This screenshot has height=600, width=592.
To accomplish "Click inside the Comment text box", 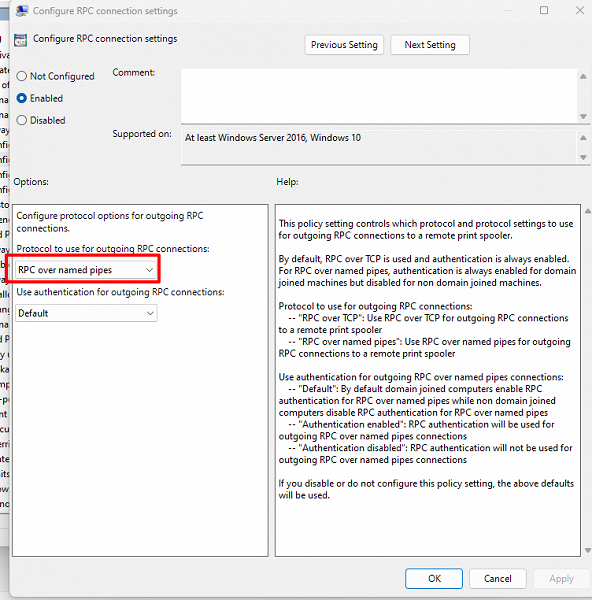I will (379, 96).
